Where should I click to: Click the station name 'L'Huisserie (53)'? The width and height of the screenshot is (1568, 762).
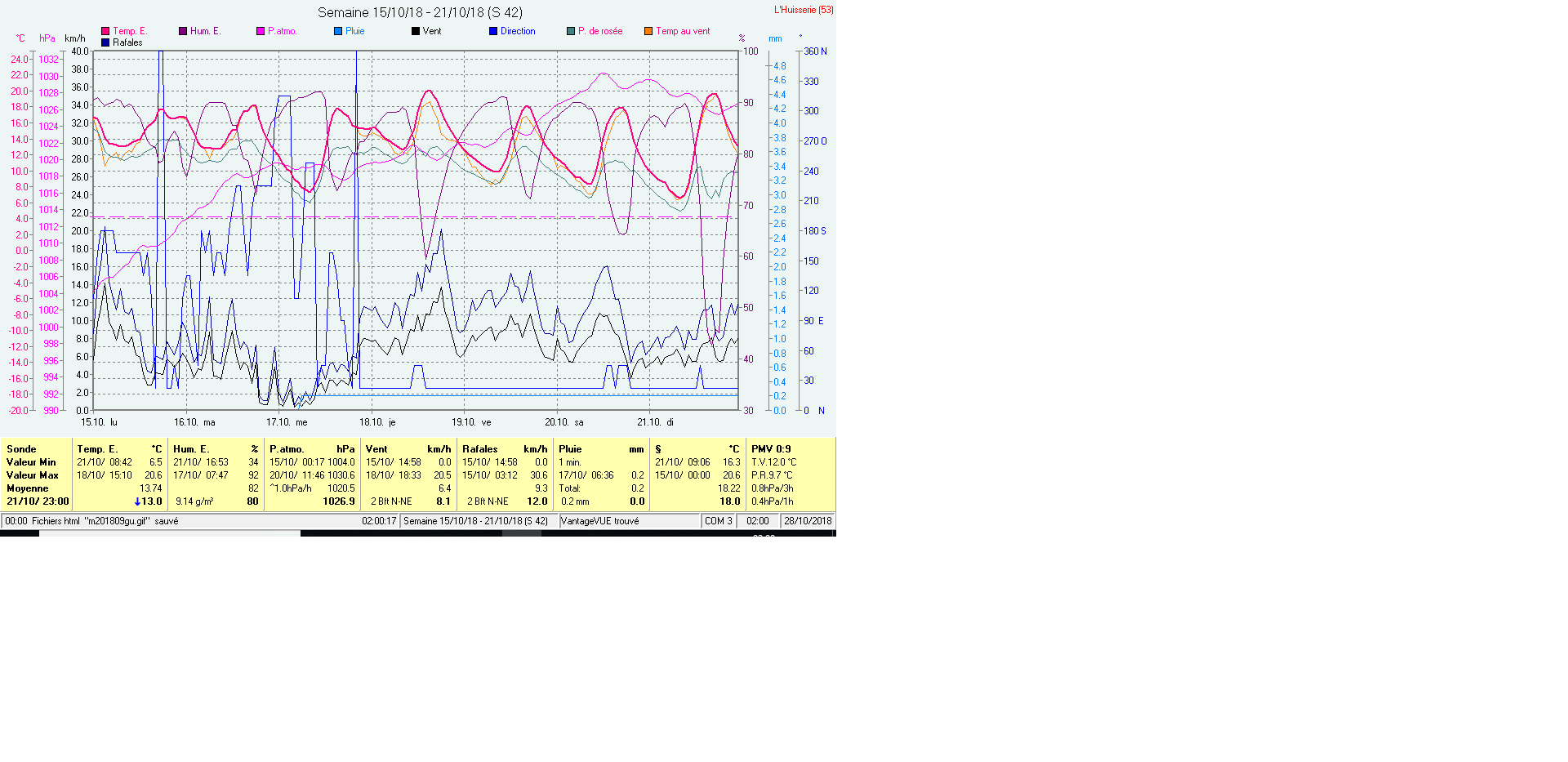pyautogui.click(x=804, y=10)
